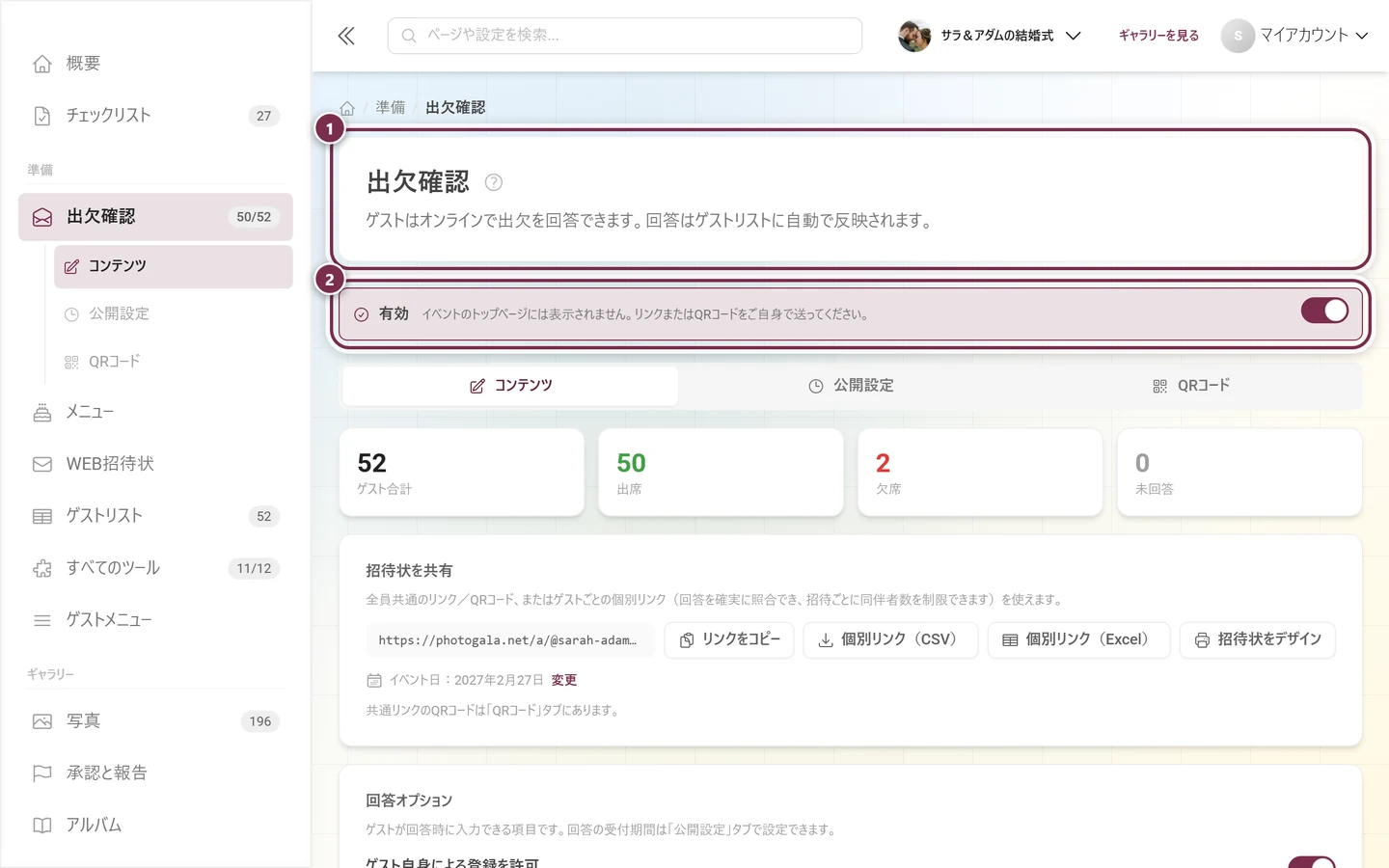
Task: Switch to the コンテンツ tab
Action: [510, 386]
